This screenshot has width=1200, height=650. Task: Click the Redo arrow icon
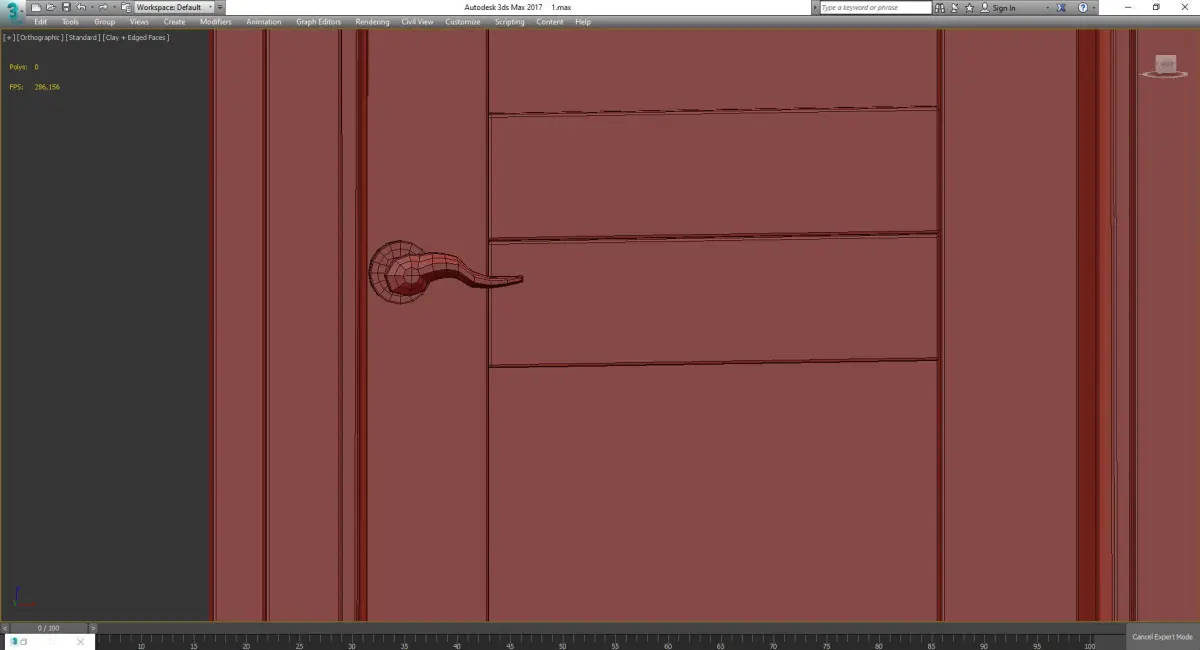click(x=103, y=7)
